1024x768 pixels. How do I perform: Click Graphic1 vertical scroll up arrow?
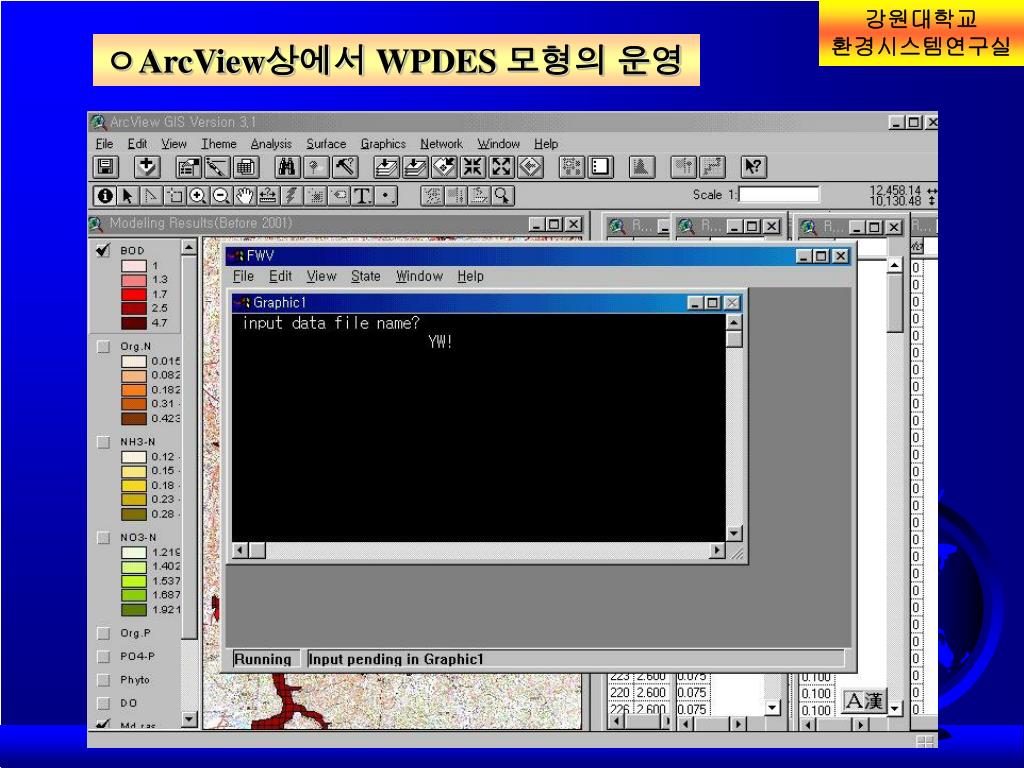tap(734, 323)
